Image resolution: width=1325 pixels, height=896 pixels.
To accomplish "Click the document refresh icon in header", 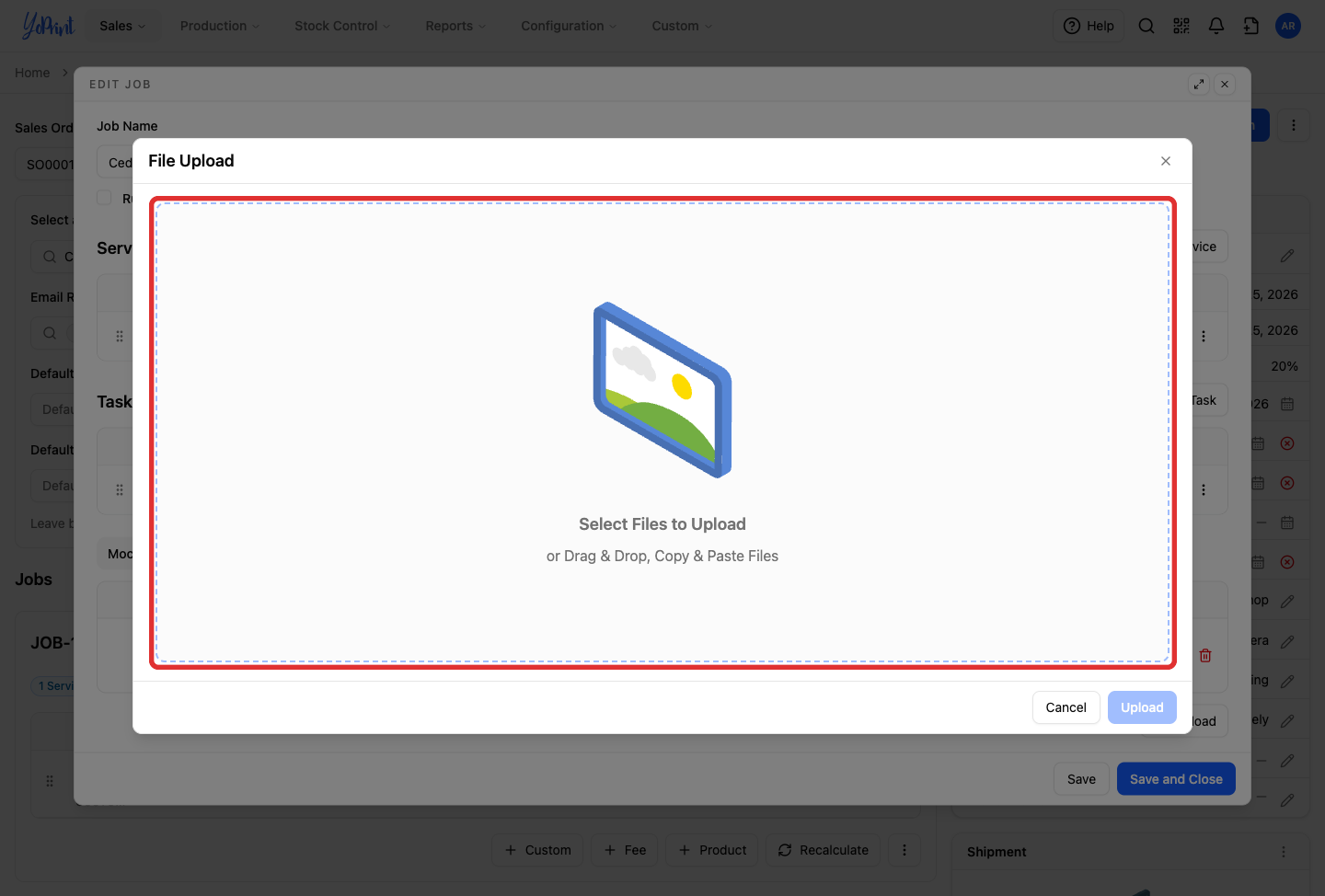I will click(1251, 26).
